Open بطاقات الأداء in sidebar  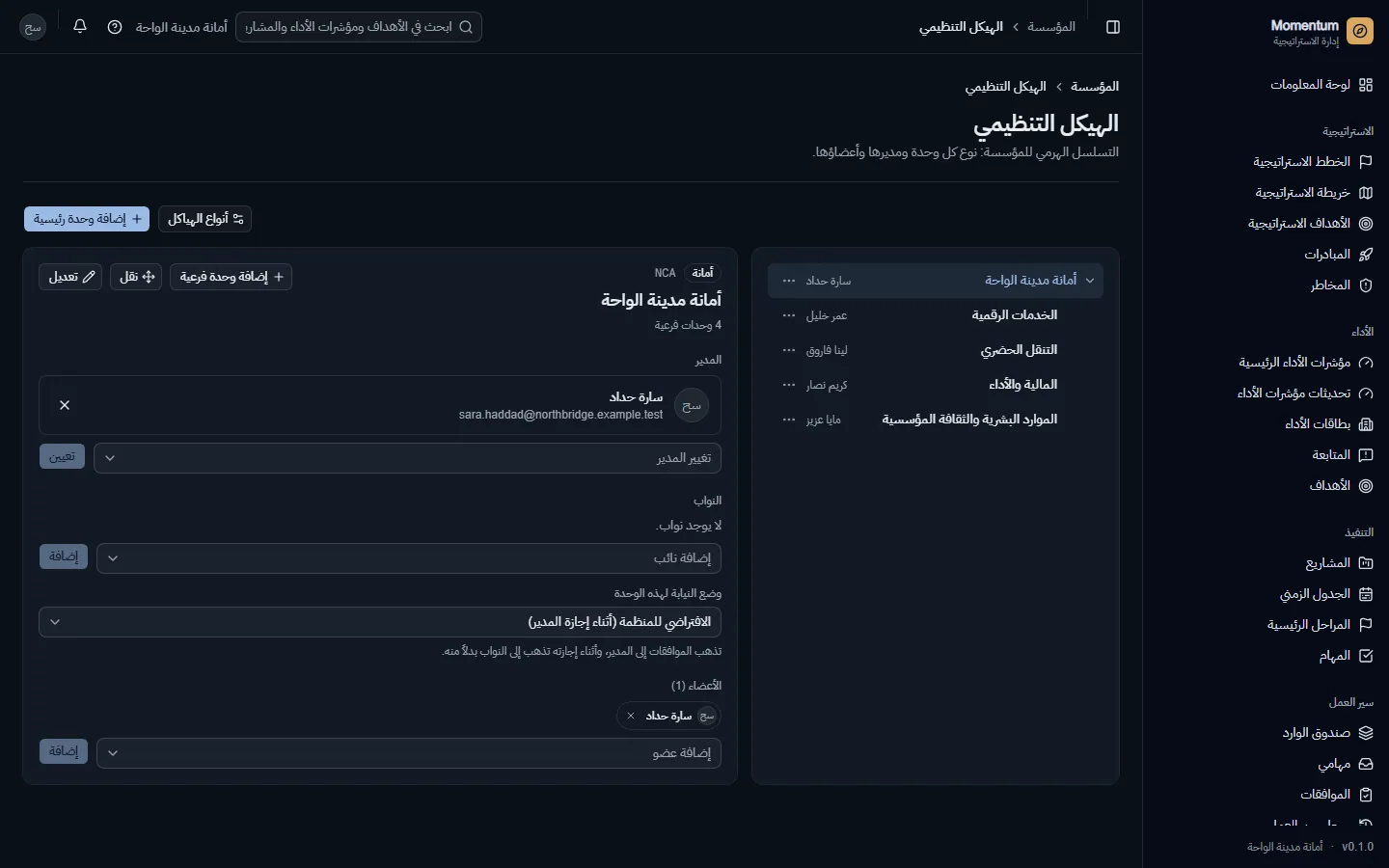(x=1328, y=424)
